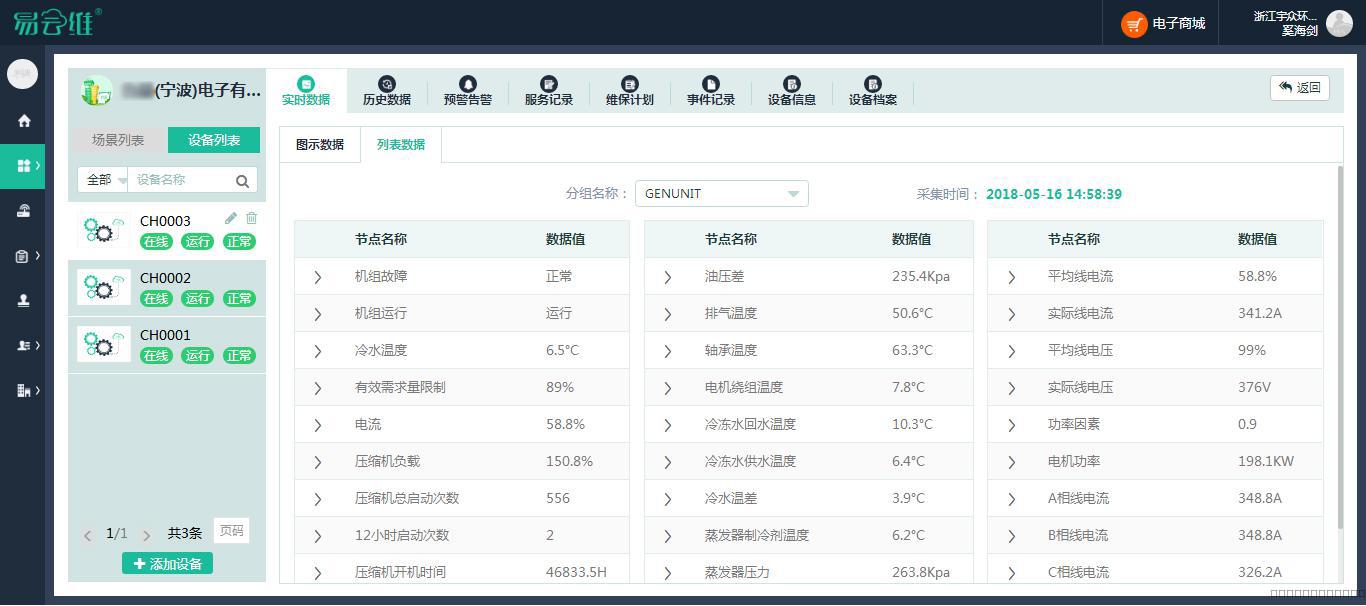Click the value 235.4Kpa
Screen dimensions: 1366x606
[921, 276]
